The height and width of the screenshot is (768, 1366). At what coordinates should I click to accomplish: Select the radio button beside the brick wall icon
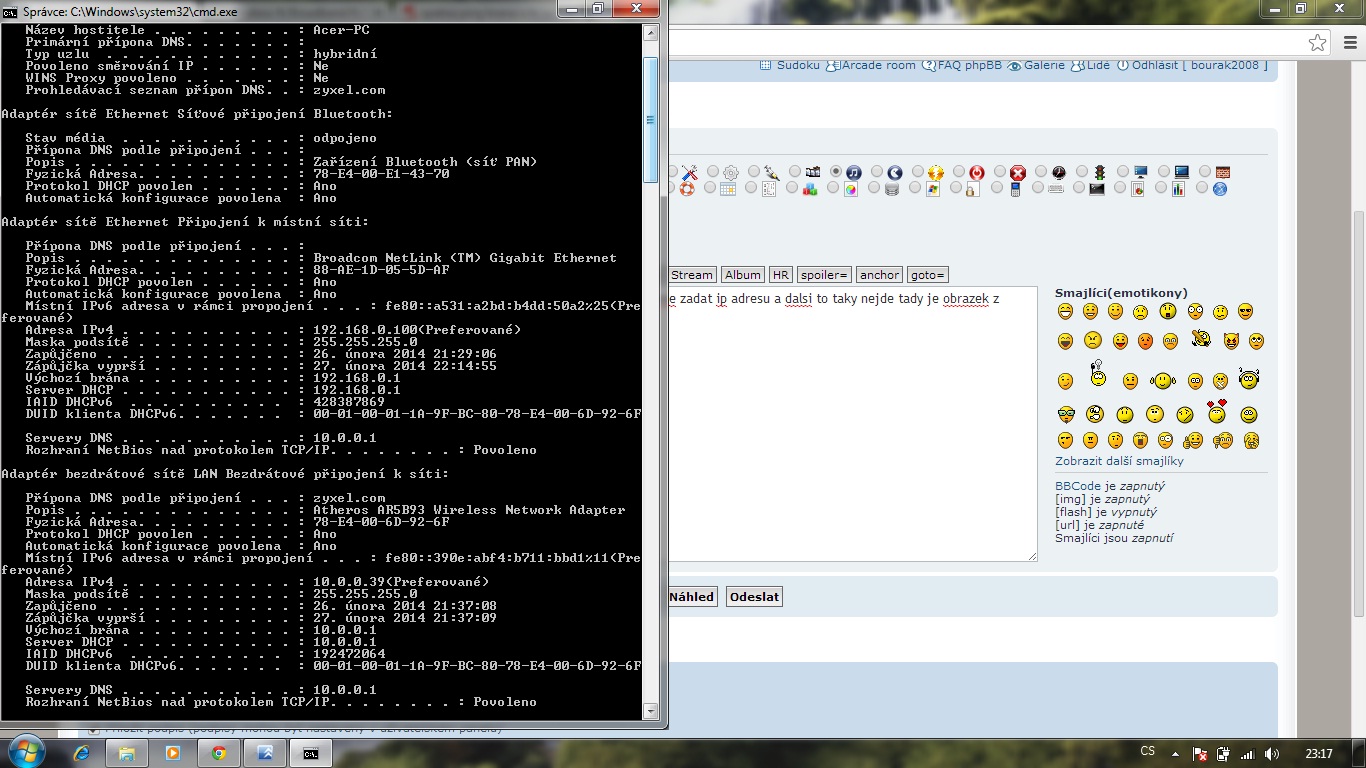coord(1205,172)
